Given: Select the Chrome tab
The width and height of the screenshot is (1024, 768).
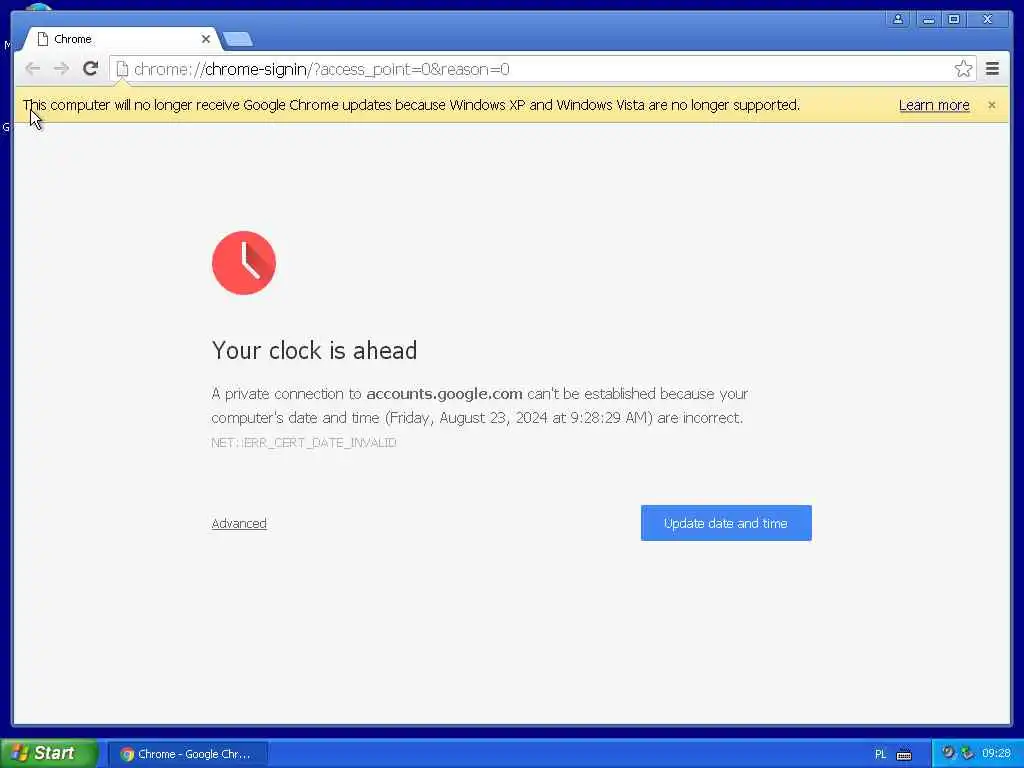Looking at the screenshot, I should (121, 39).
